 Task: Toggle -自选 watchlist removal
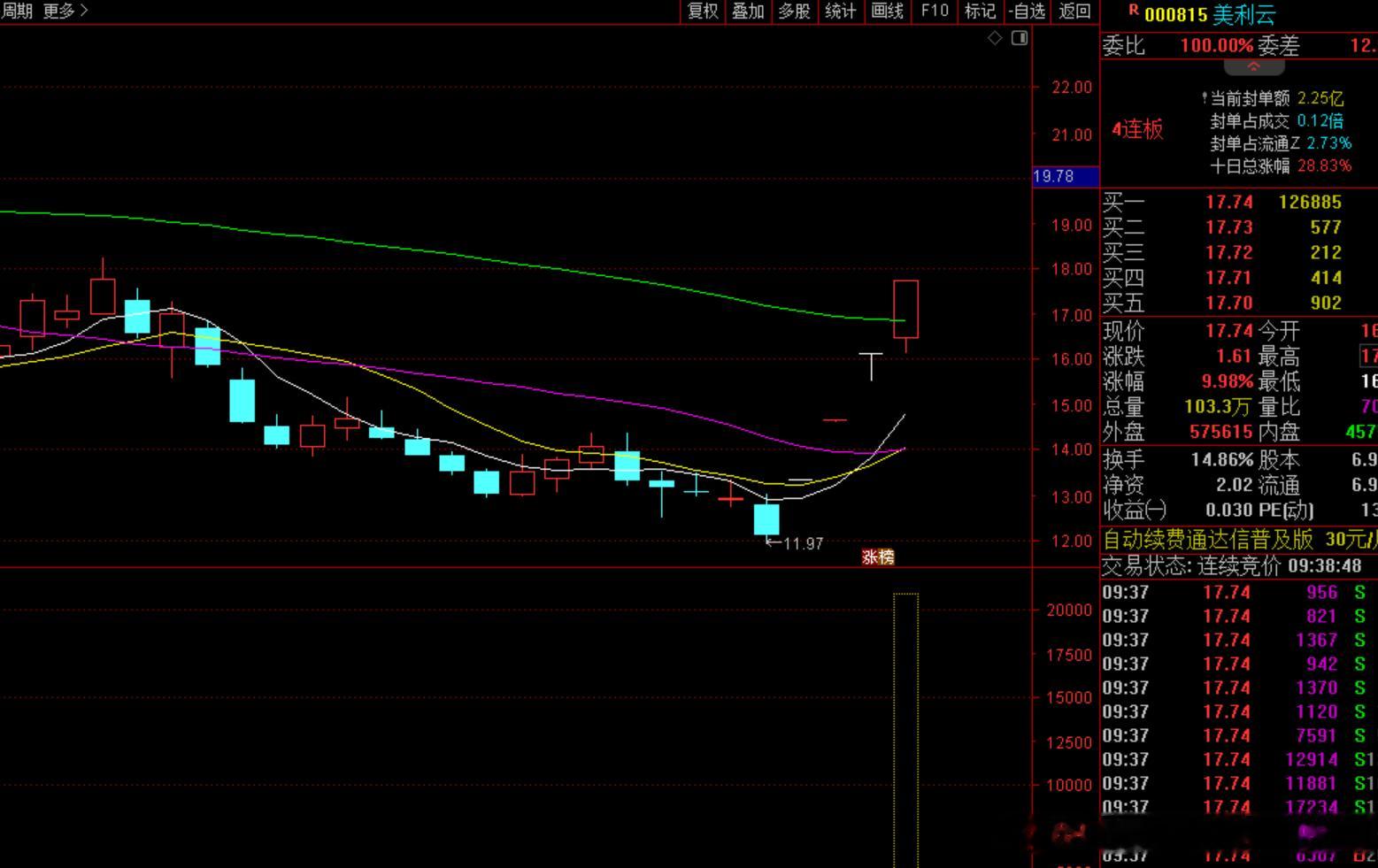pyautogui.click(x=1027, y=11)
